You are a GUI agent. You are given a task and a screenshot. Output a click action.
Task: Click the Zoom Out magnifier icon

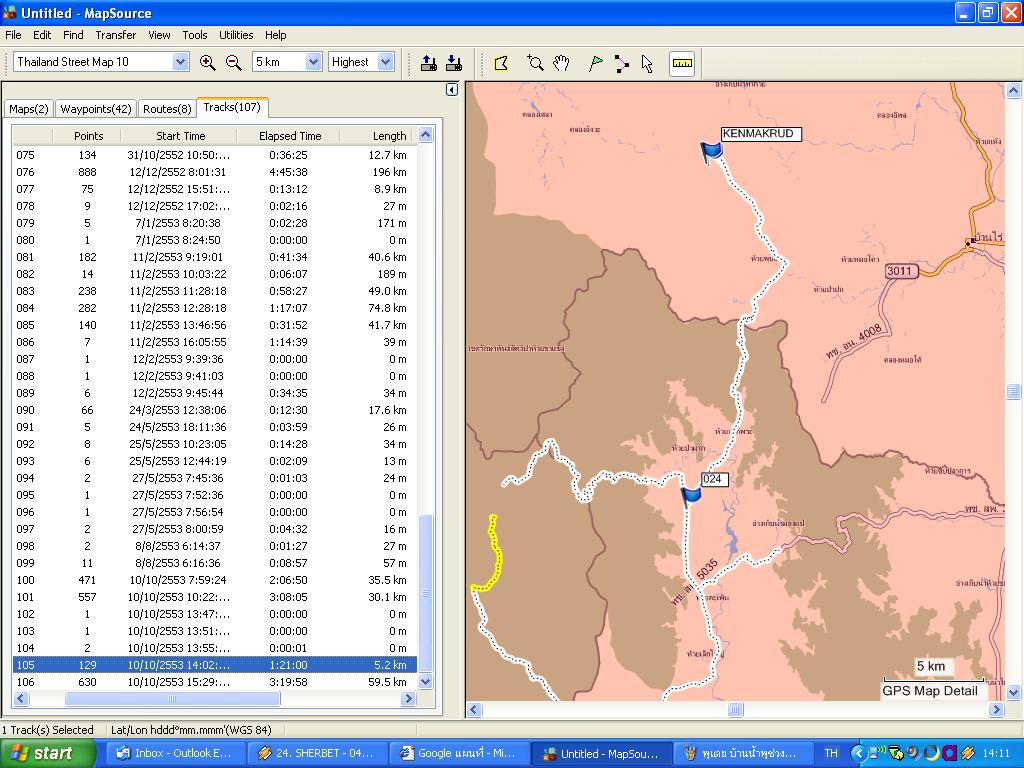coord(234,62)
